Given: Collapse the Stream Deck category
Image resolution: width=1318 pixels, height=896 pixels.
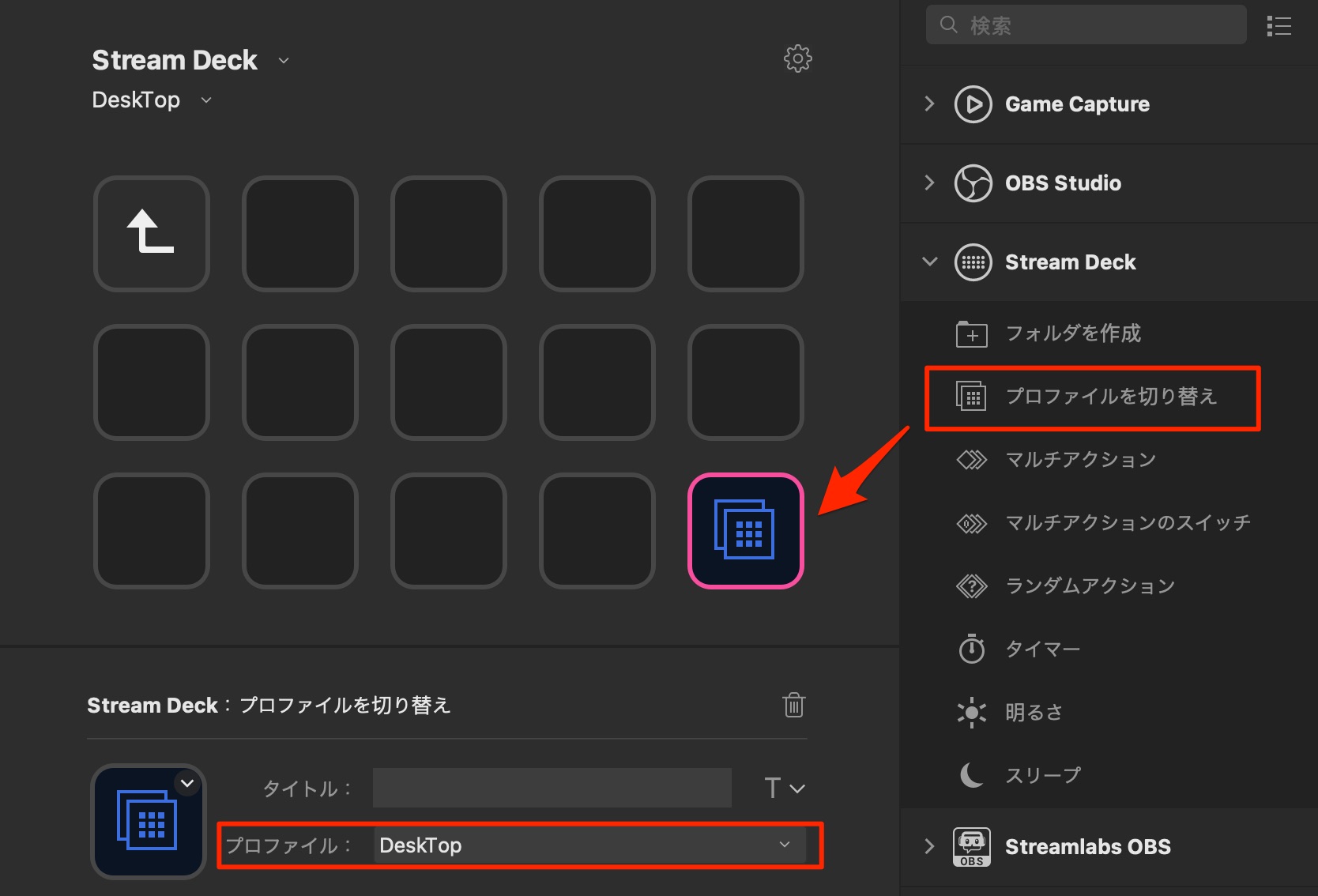Looking at the screenshot, I should pos(929,262).
